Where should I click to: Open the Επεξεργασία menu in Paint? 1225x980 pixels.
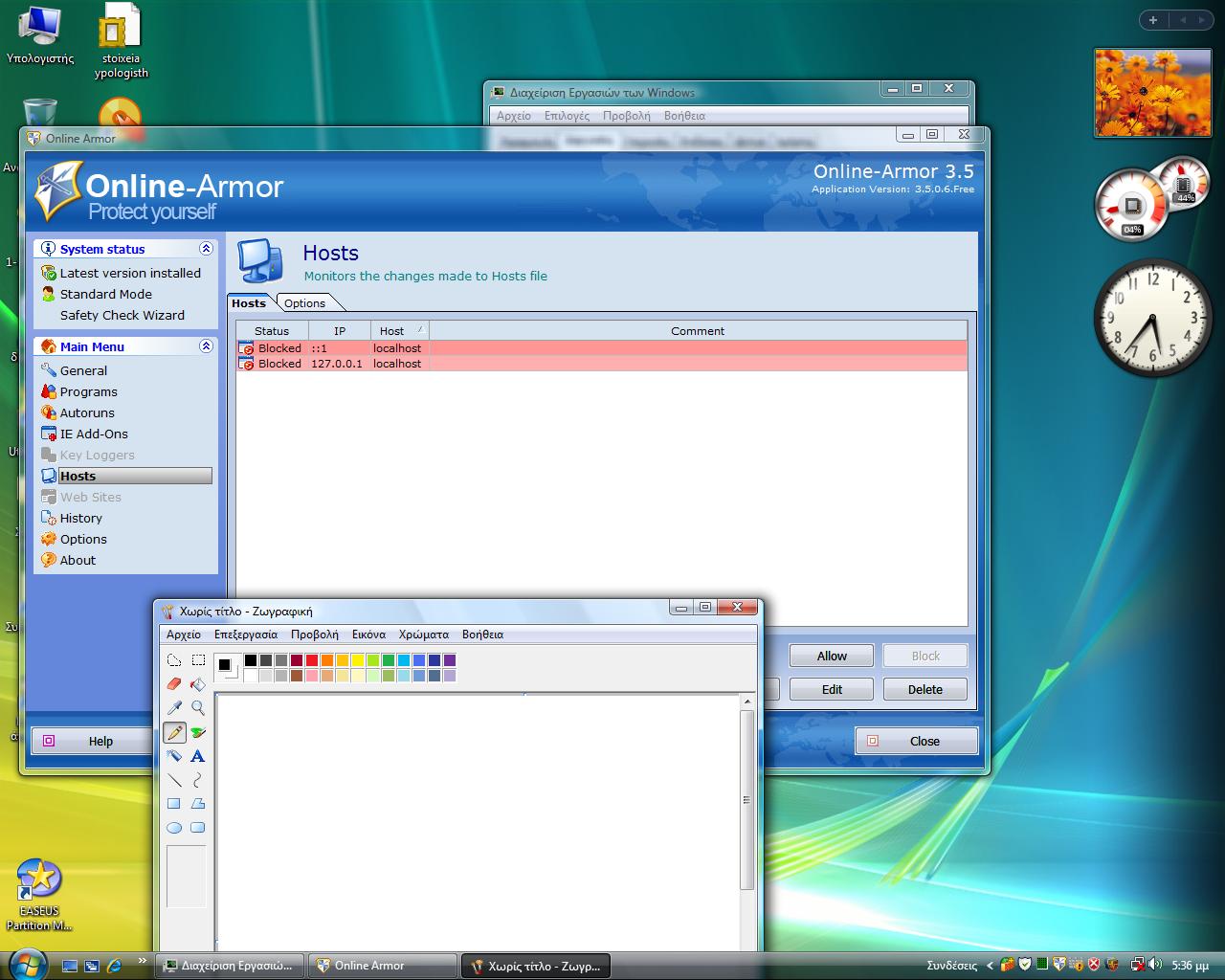pos(246,635)
